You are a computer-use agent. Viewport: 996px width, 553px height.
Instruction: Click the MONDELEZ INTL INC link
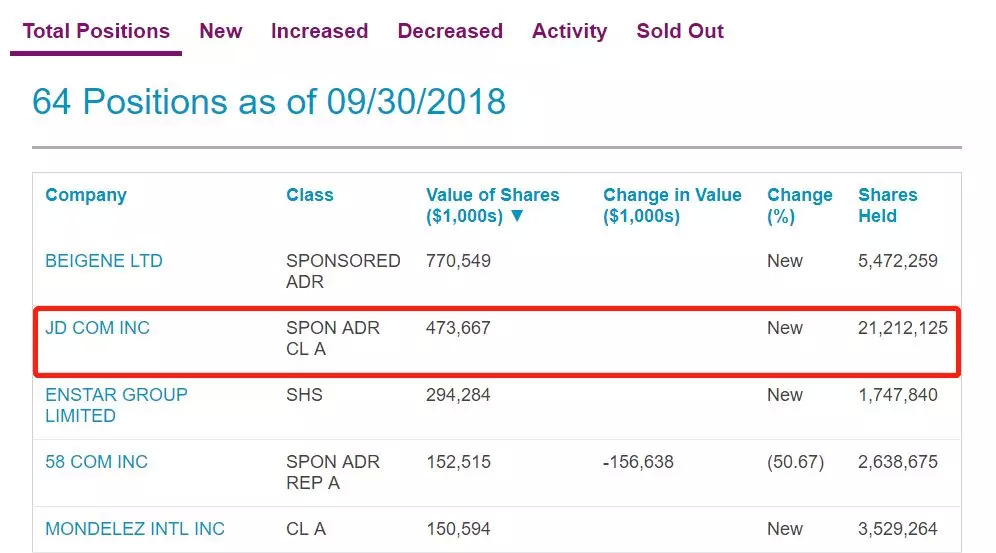point(134,529)
